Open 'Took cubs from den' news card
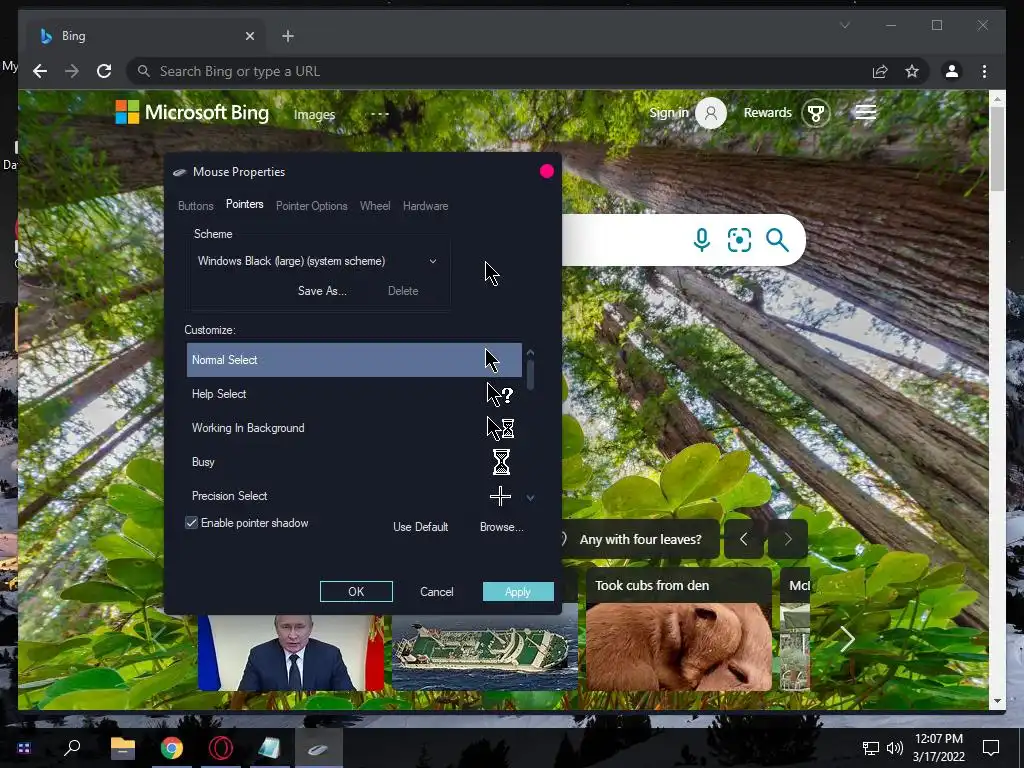Screen dimensions: 1024x768 point(679,628)
